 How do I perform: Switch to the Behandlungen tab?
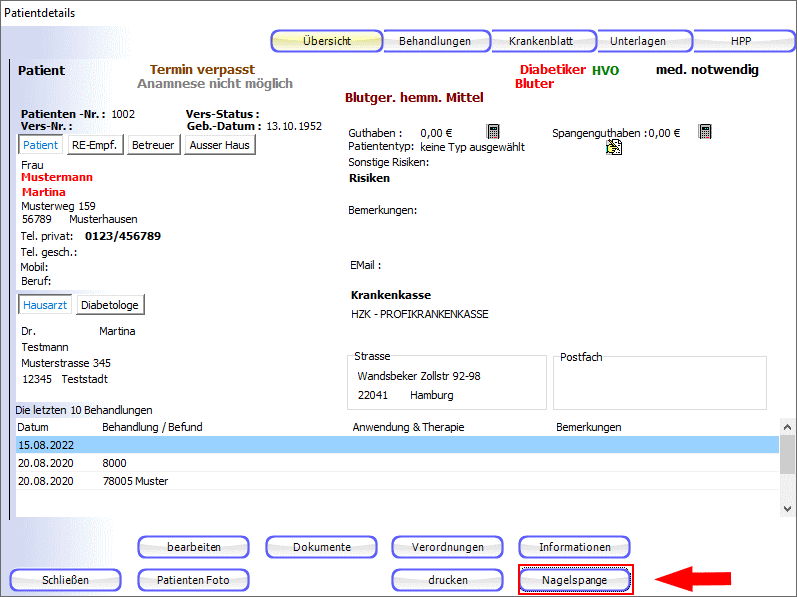(435, 42)
